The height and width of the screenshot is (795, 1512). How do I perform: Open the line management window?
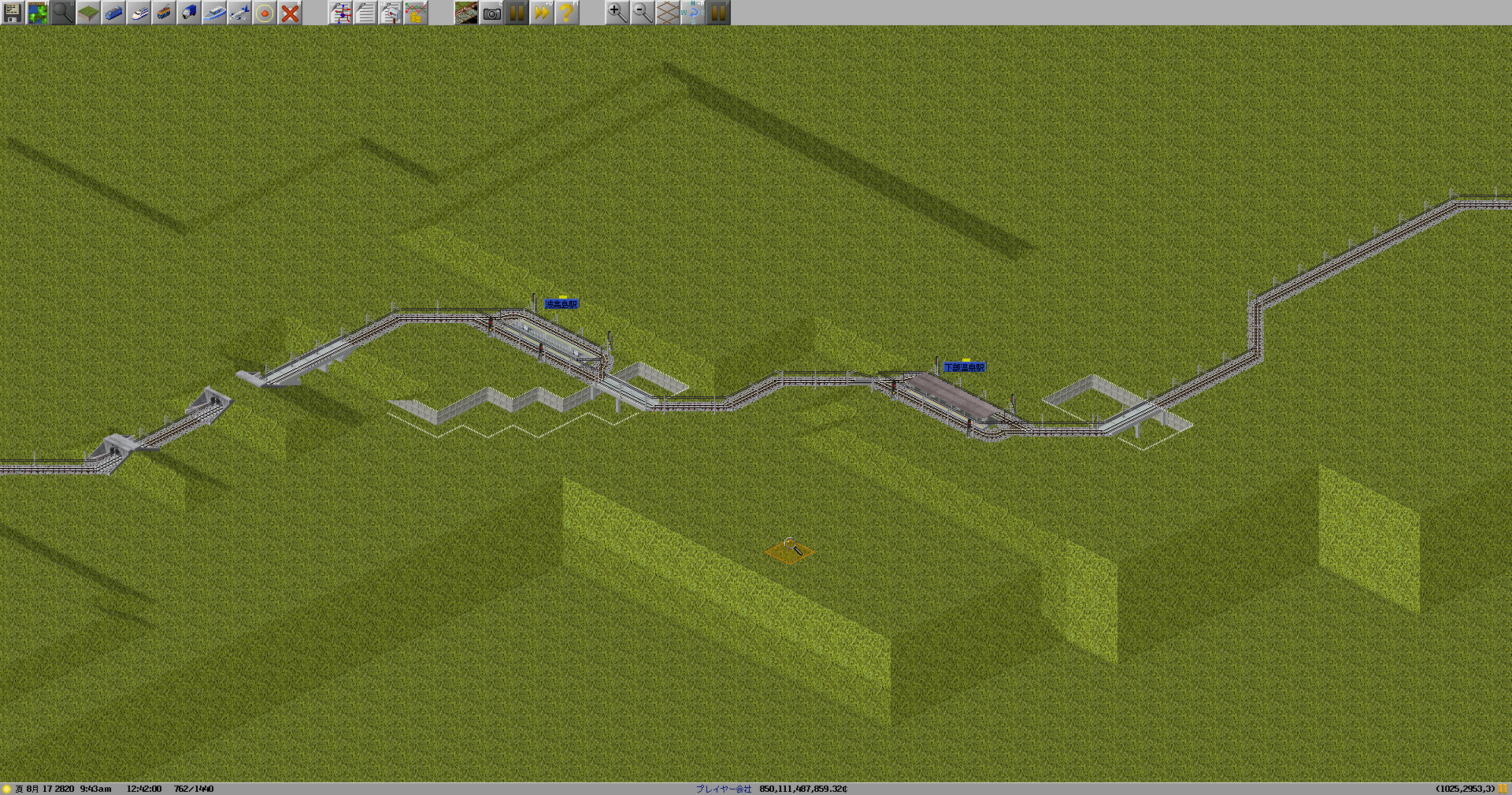click(x=340, y=13)
